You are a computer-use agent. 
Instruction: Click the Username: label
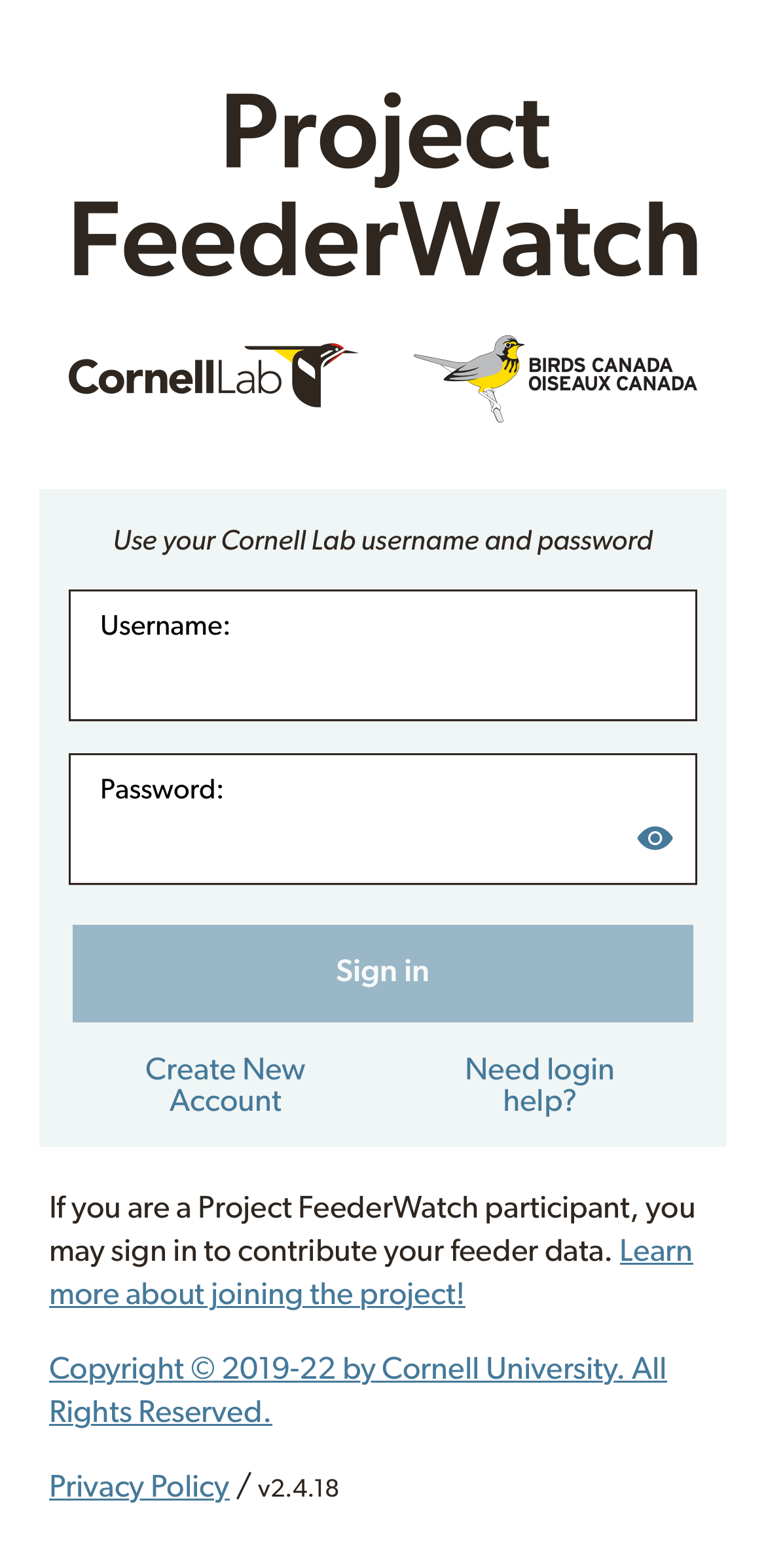tap(165, 626)
